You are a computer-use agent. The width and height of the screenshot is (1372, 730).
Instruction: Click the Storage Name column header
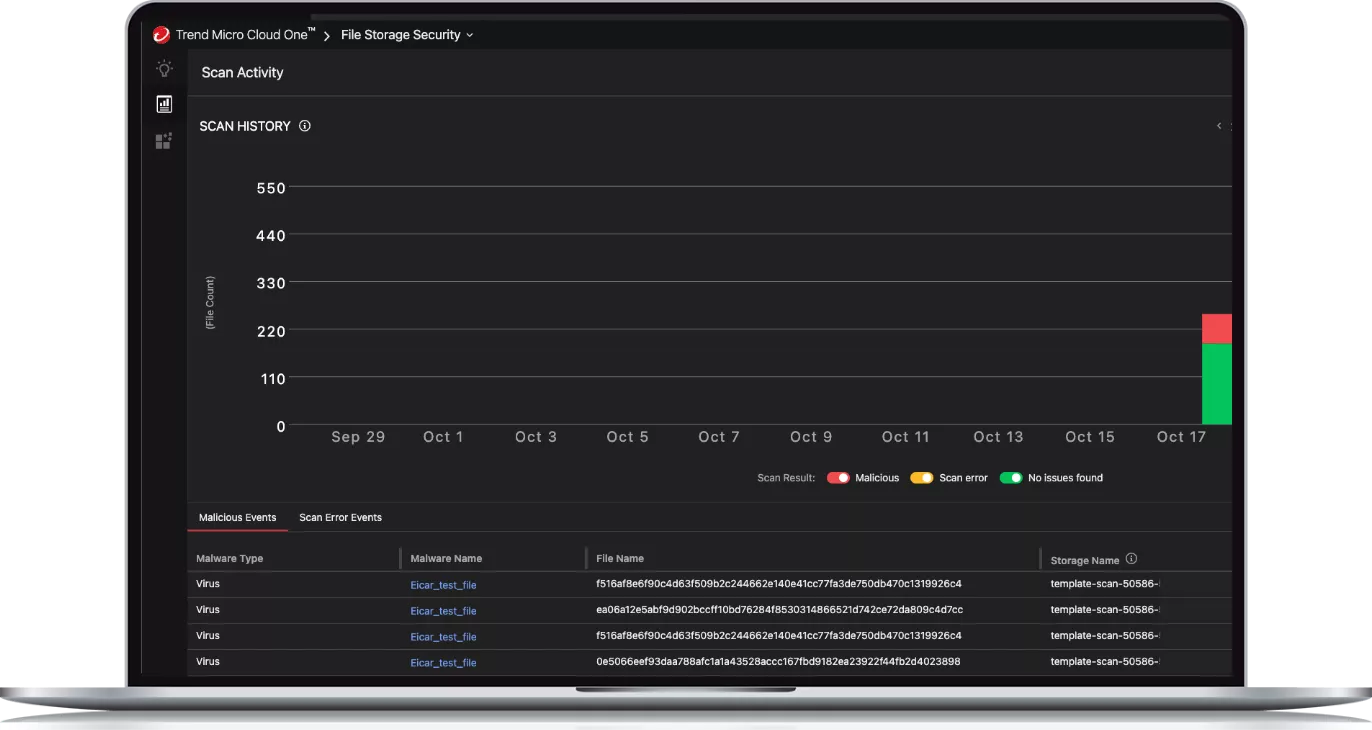pyautogui.click(x=1085, y=561)
